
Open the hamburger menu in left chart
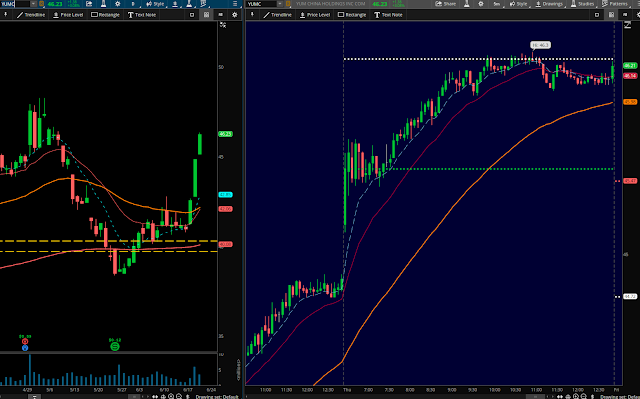[235, 4]
